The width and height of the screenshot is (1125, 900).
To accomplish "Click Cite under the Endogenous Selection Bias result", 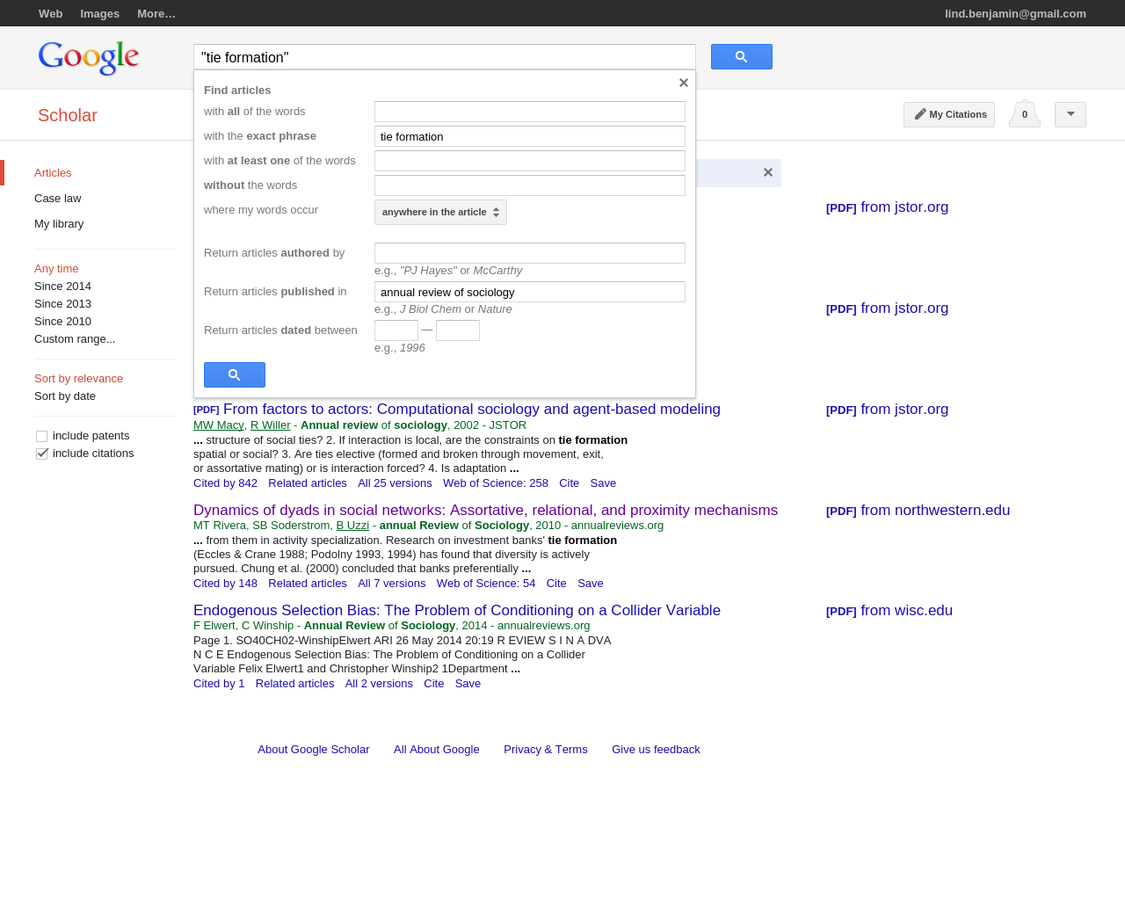I will tap(433, 683).
